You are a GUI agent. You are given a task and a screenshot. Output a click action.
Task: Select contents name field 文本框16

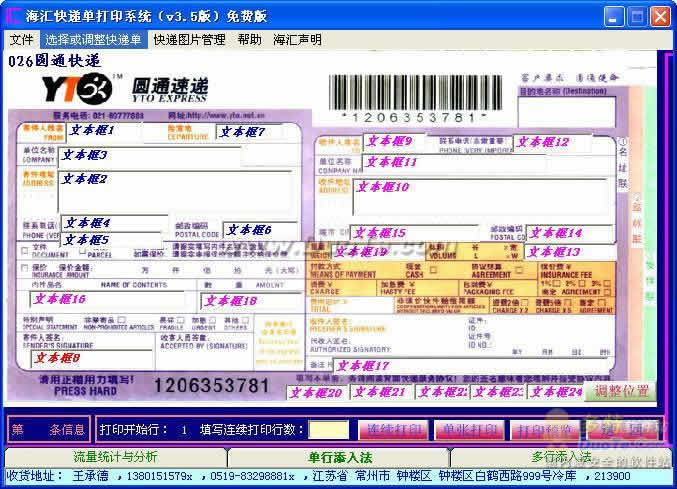click(108, 299)
